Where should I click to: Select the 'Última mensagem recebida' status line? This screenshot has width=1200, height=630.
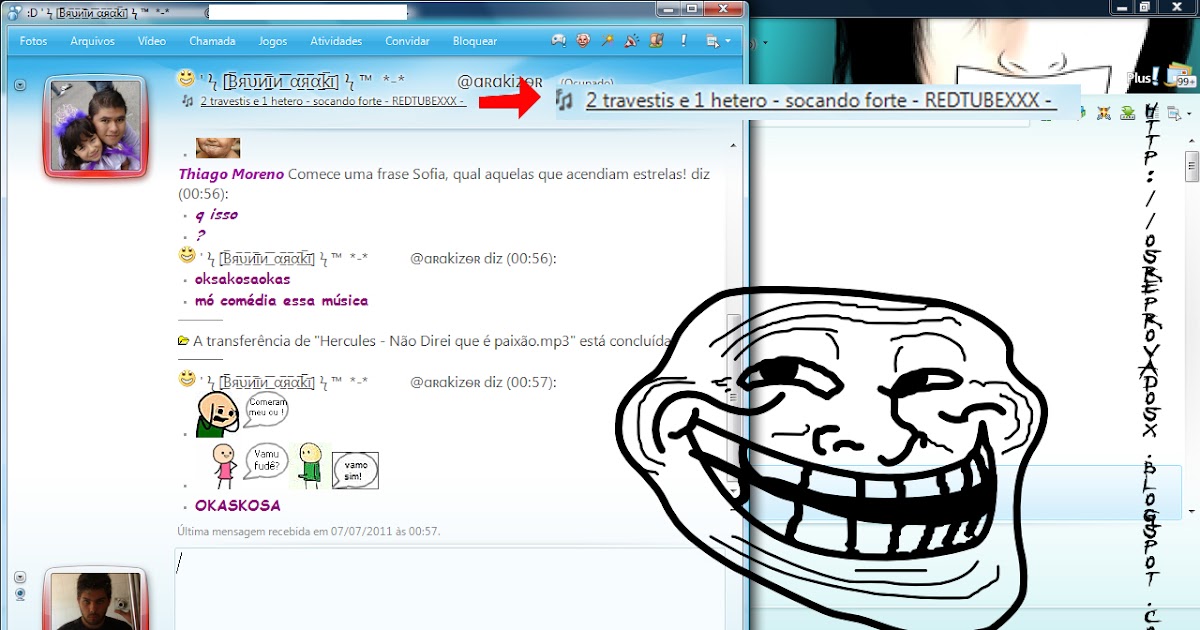tap(309, 531)
